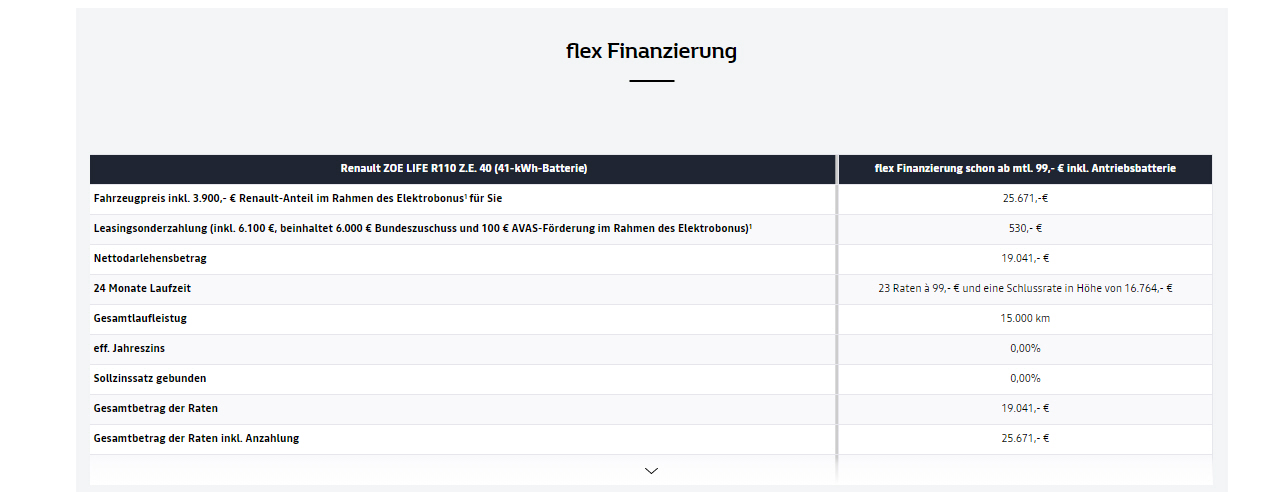1281x492 pixels.
Task: Select the Gesamtlaufleistung row label
Action: (140, 319)
